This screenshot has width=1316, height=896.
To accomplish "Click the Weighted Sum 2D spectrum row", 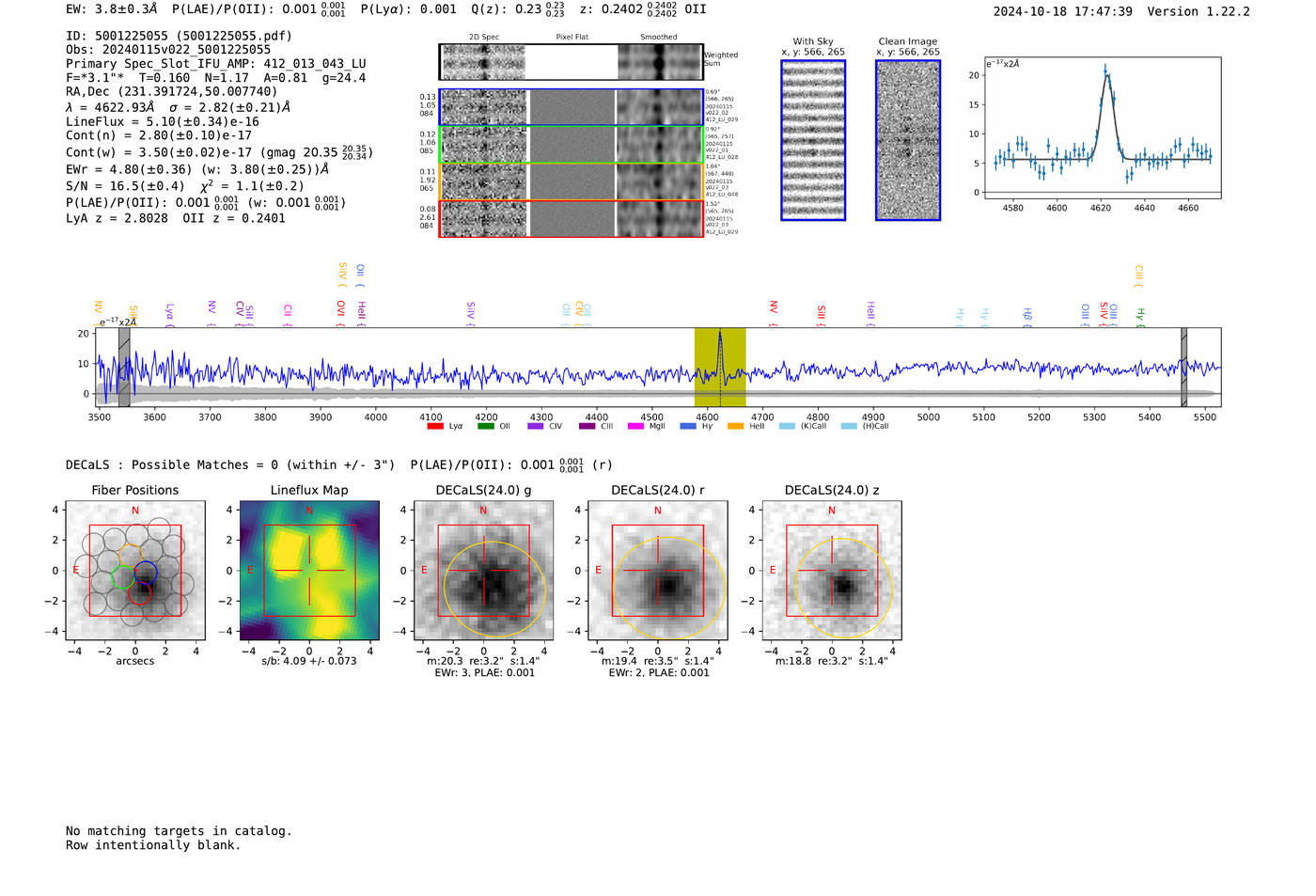I will [x=572, y=62].
